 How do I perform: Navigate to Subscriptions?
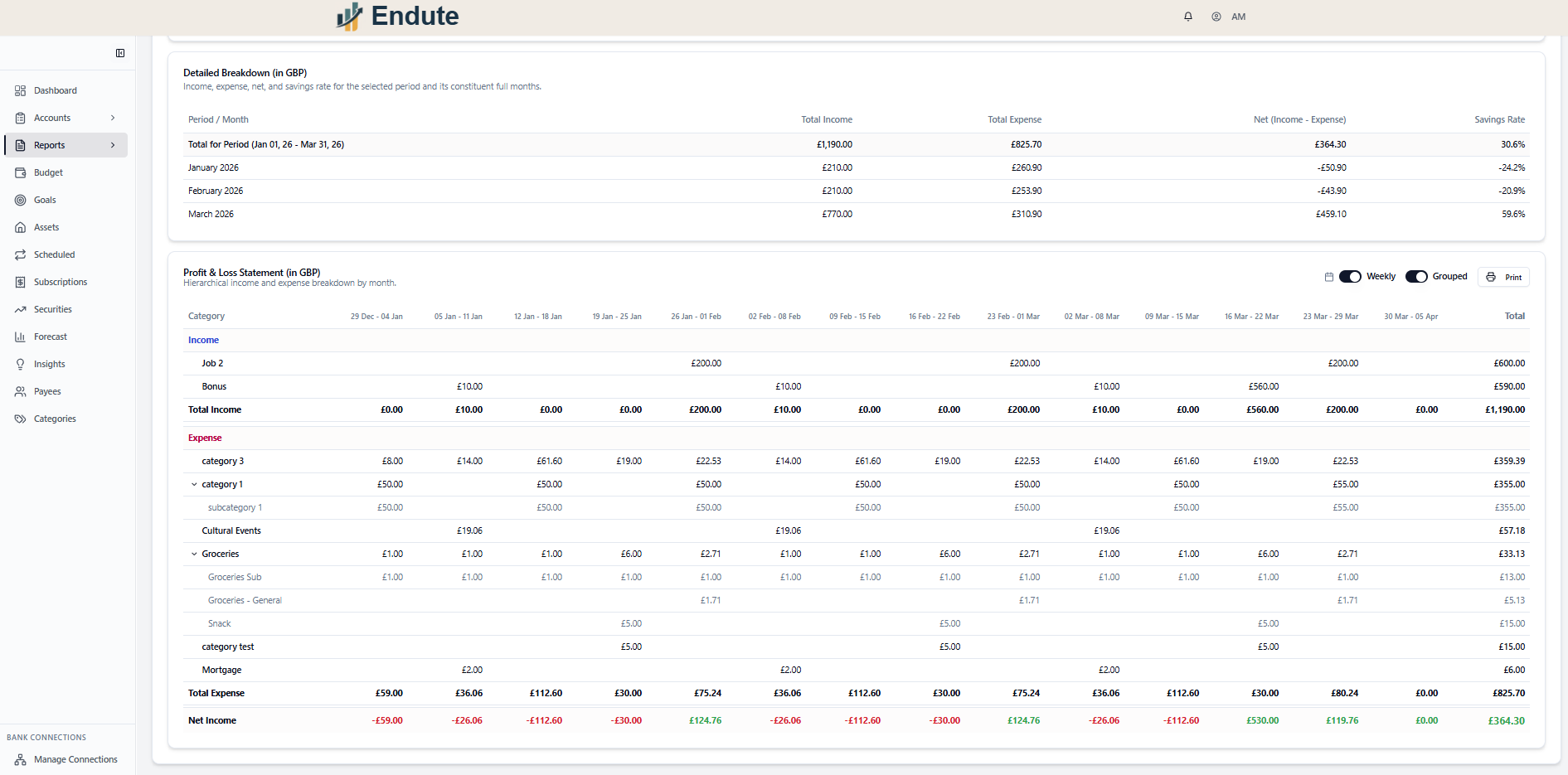(61, 282)
